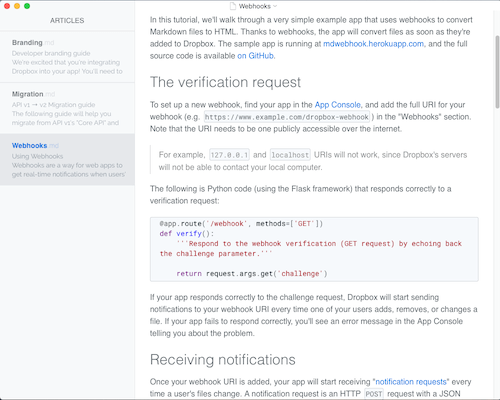Screen dimensions: 500x400
Task: Open the notification requests link
Action: tap(411, 382)
